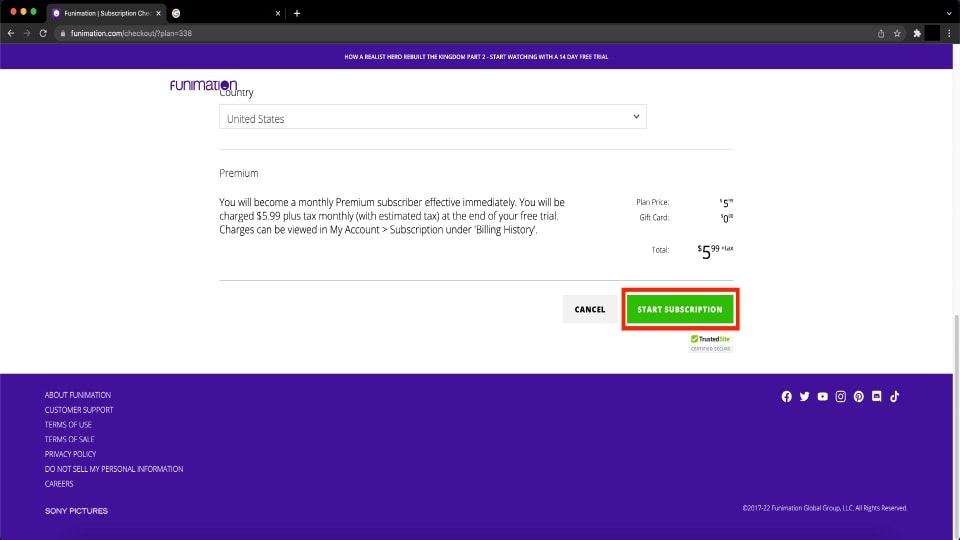Click the copyright notice text
This screenshot has height=540, width=960.
(x=825, y=508)
